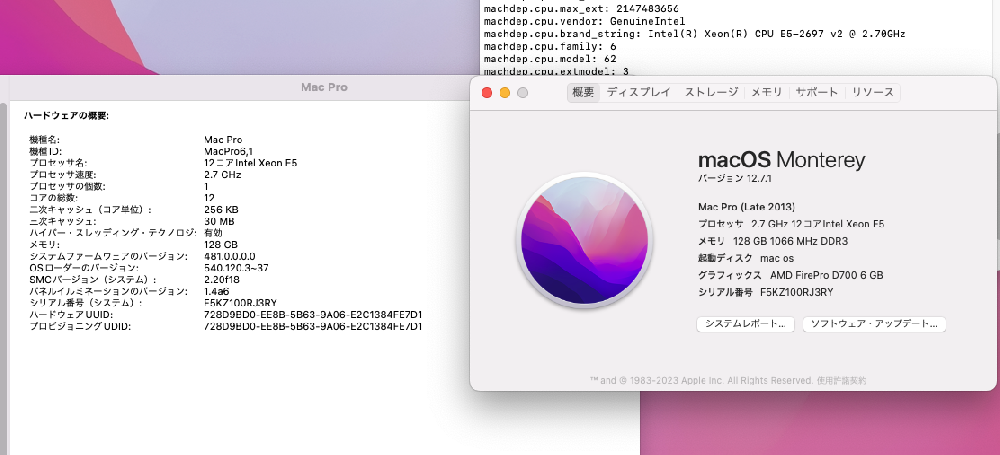Select the ディスプレイ tab
The height and width of the screenshot is (455, 1000).
pos(638,93)
